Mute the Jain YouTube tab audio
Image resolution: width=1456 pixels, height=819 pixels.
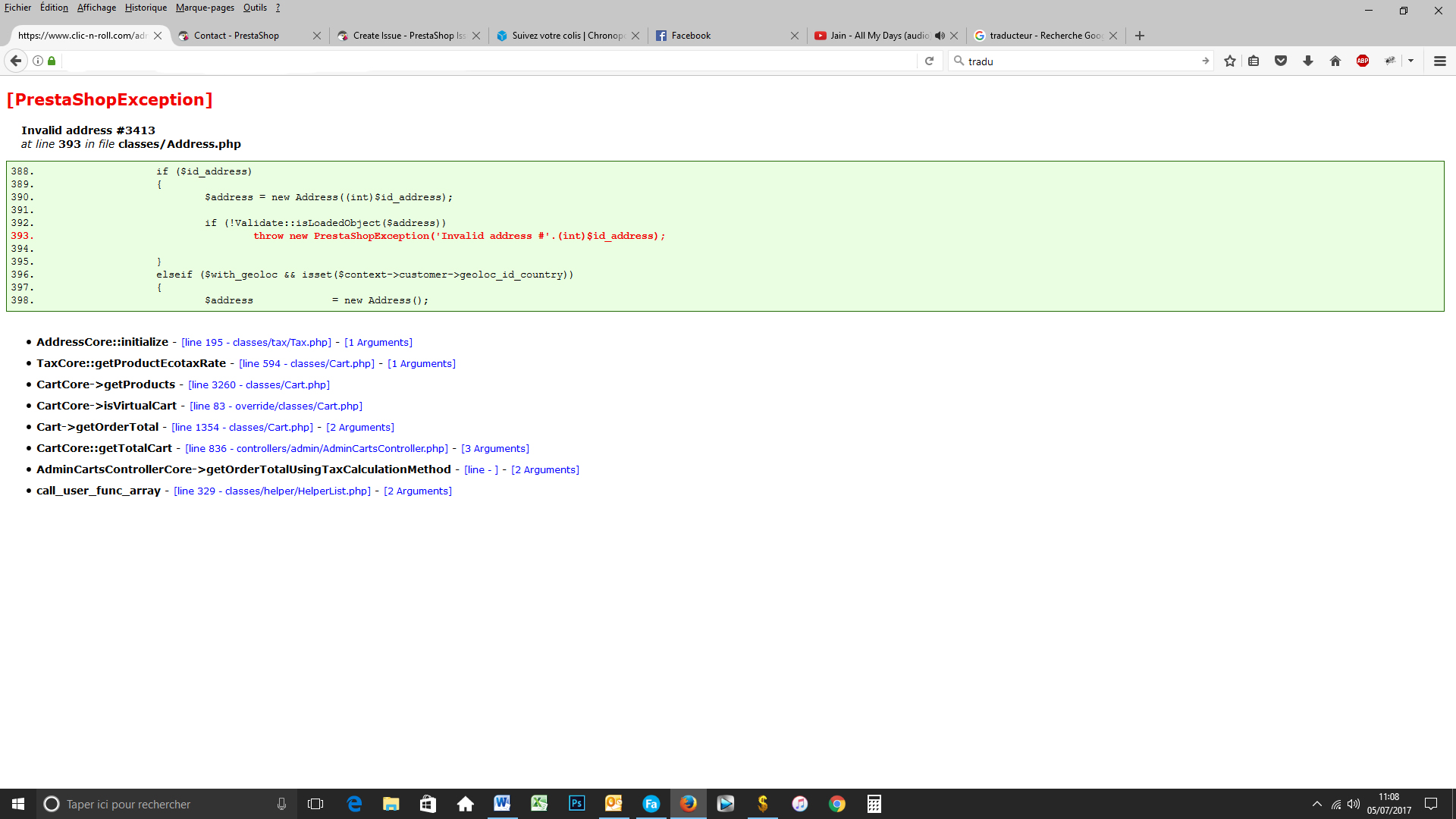pyautogui.click(x=940, y=36)
